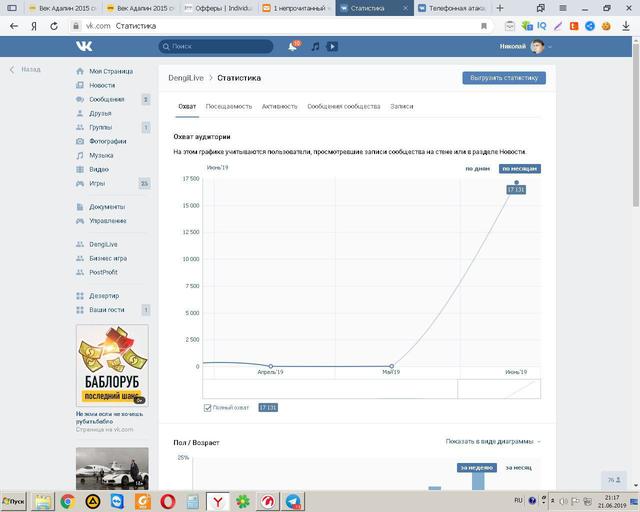The image size is (640, 512).
Task: Click Выгрузить статистику button
Action: pyautogui.click(x=504, y=78)
